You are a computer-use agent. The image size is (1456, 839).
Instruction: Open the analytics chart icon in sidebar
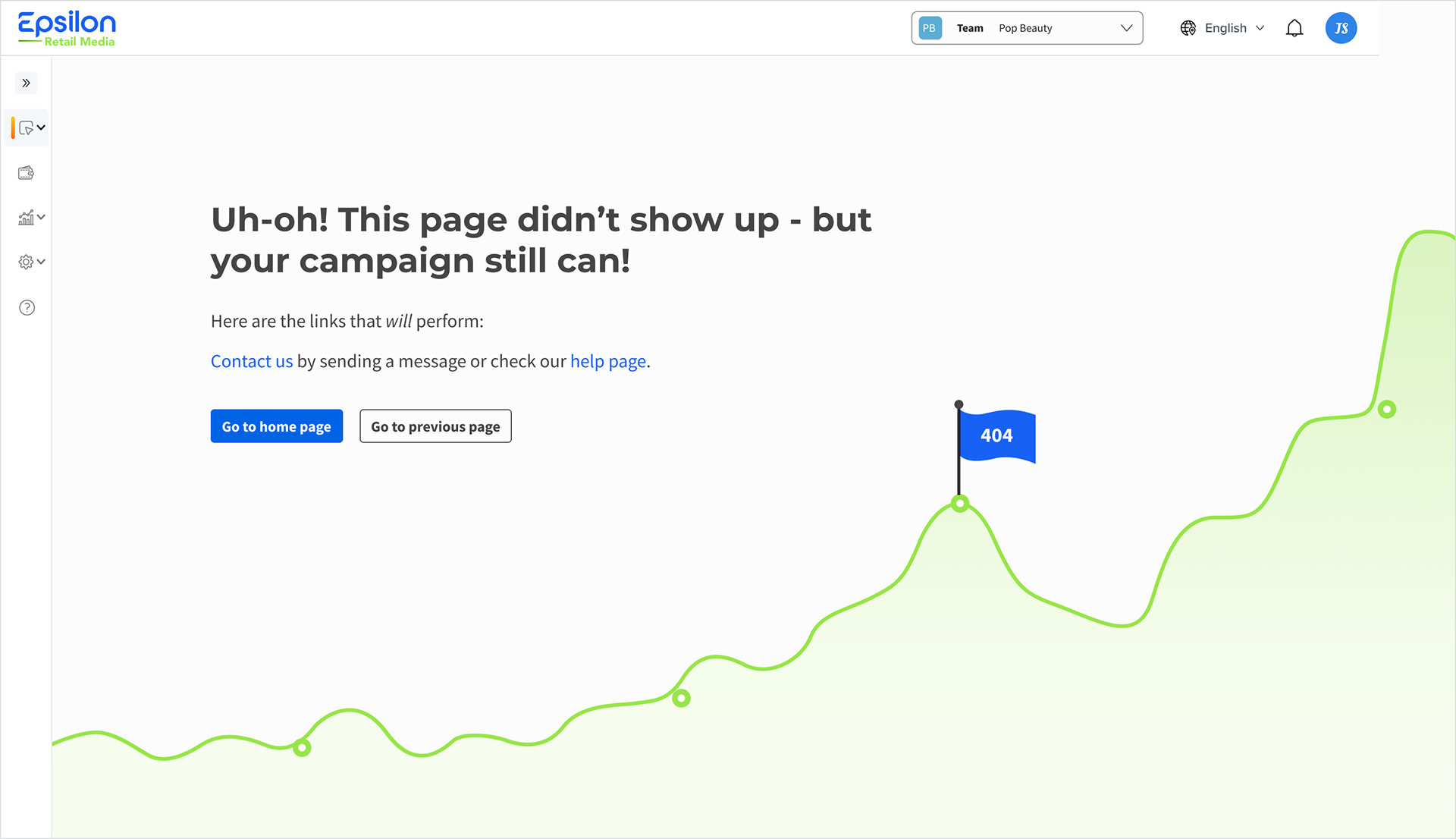(x=26, y=218)
